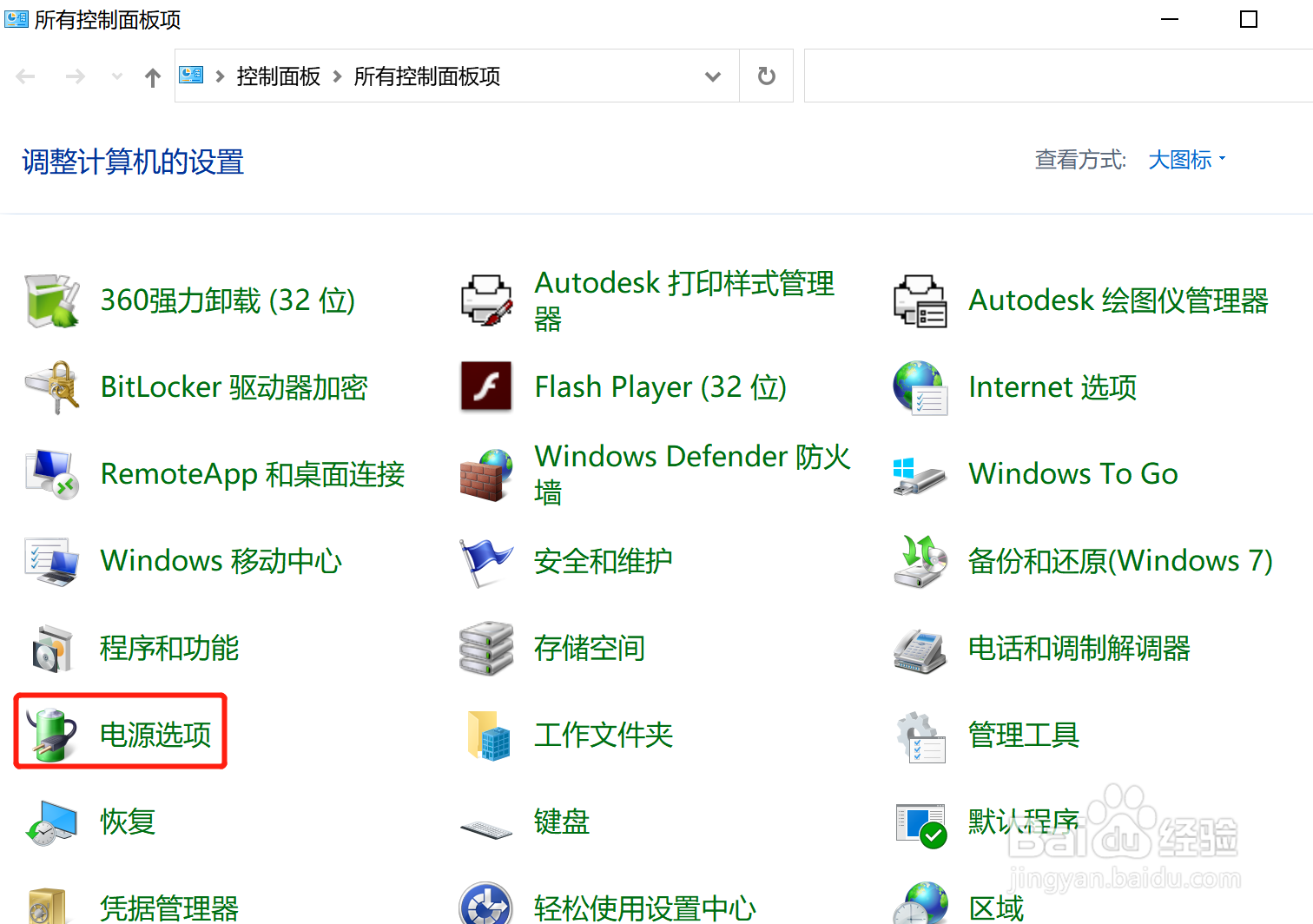Open the Flash Player red icon
The height and width of the screenshot is (924, 1313).
click(x=486, y=386)
